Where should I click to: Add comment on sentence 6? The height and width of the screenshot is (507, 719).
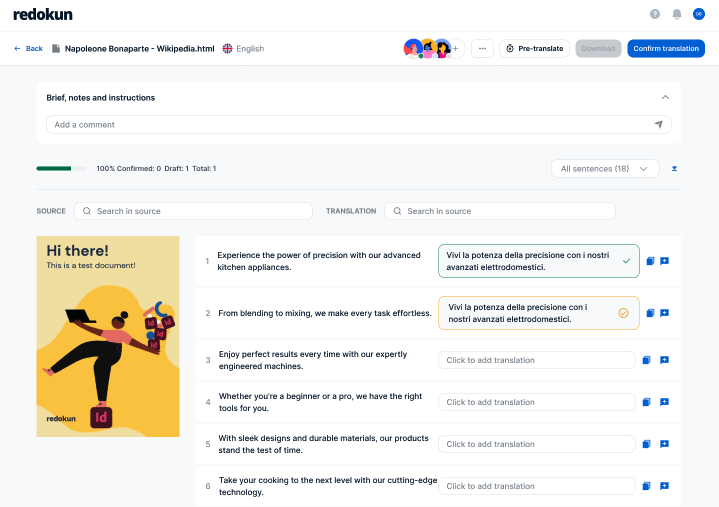664,486
